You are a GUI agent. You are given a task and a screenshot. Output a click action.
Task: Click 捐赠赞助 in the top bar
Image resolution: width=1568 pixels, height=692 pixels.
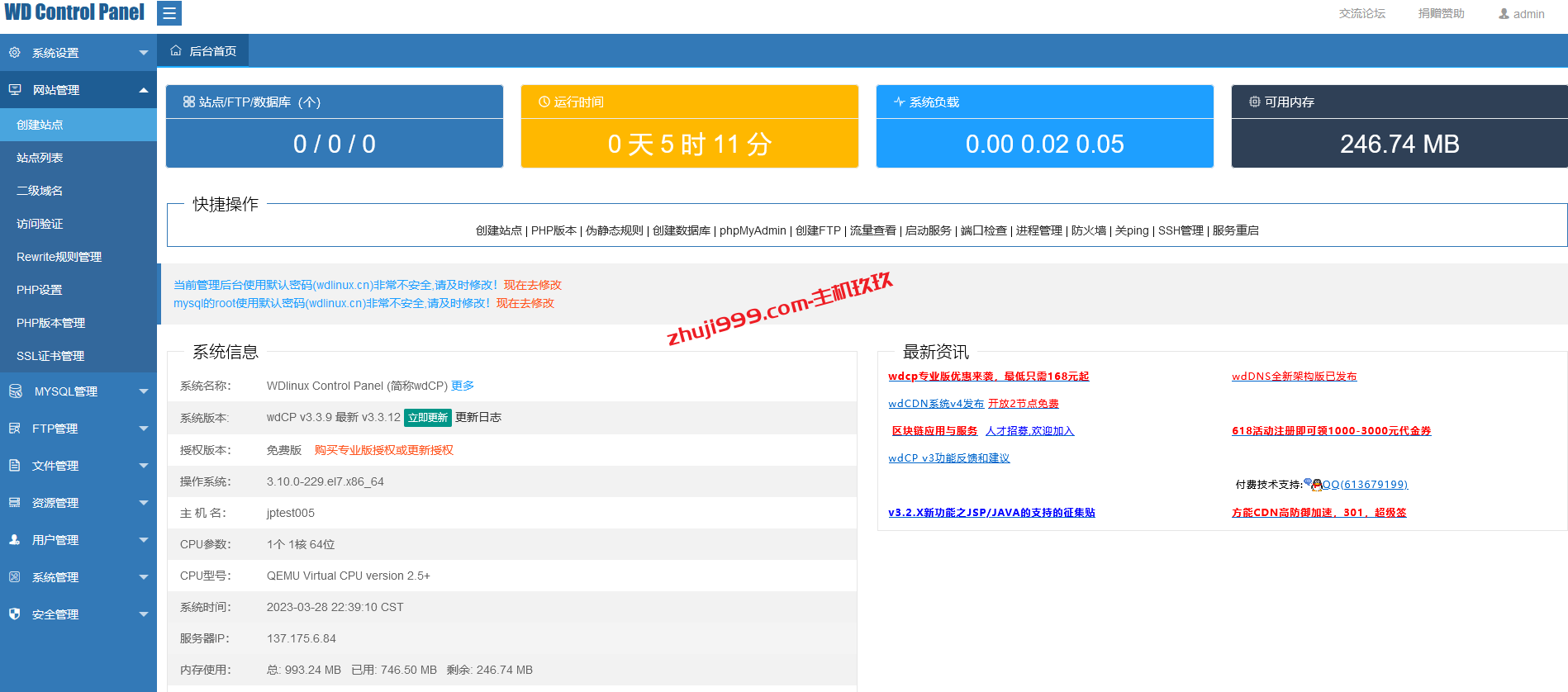pos(1442,14)
